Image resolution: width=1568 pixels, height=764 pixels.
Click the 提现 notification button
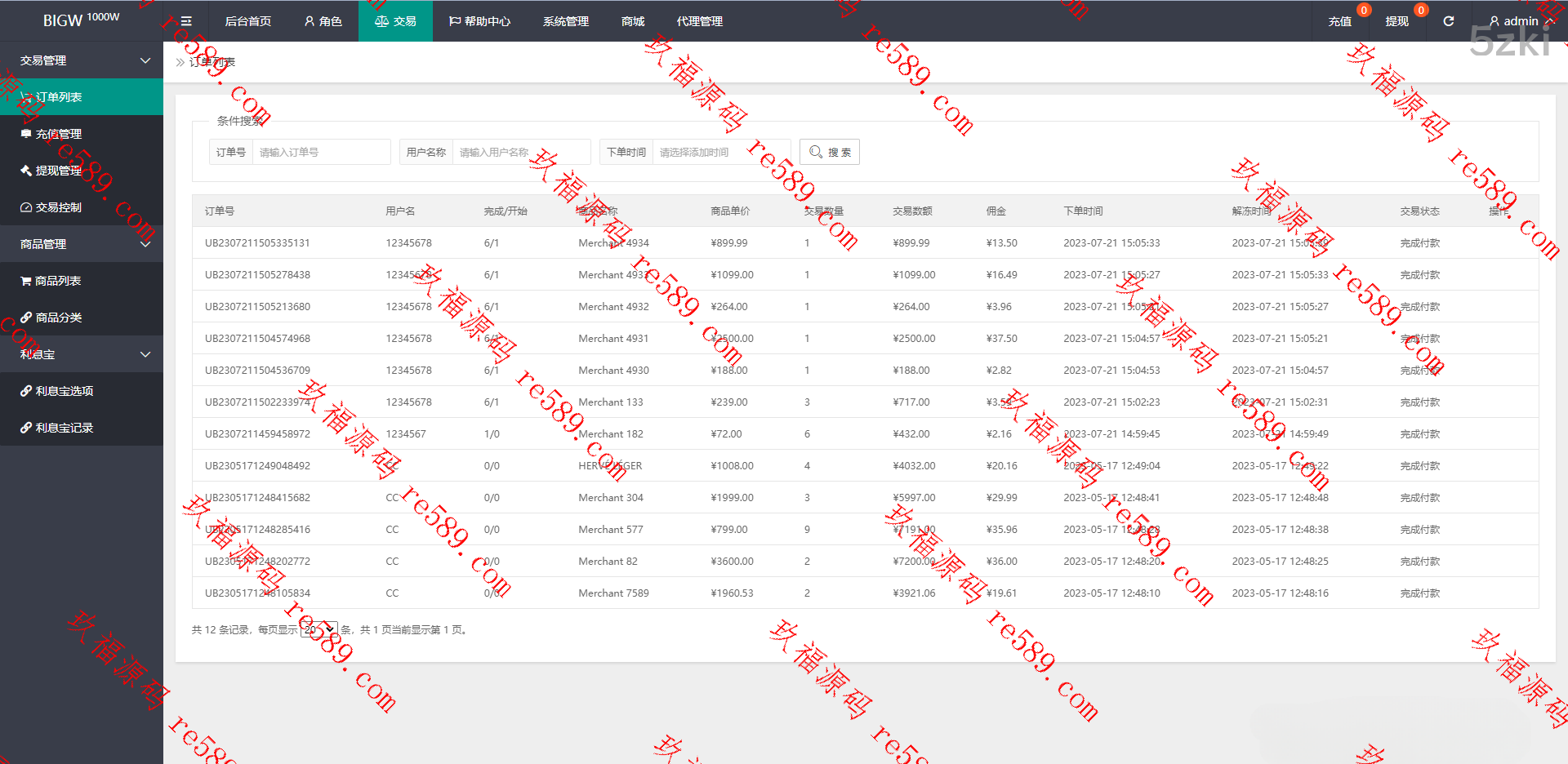pos(1396,21)
